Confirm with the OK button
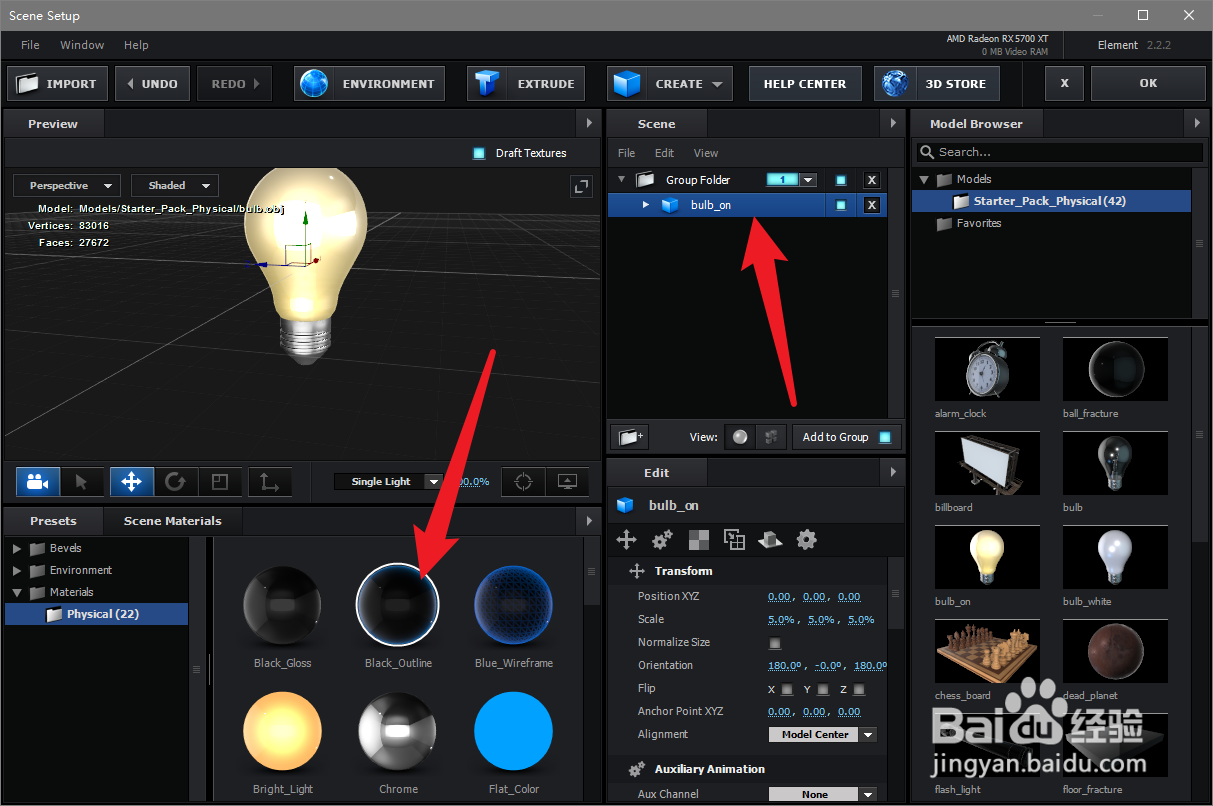The height and width of the screenshot is (806, 1213). pyautogui.click(x=1148, y=84)
